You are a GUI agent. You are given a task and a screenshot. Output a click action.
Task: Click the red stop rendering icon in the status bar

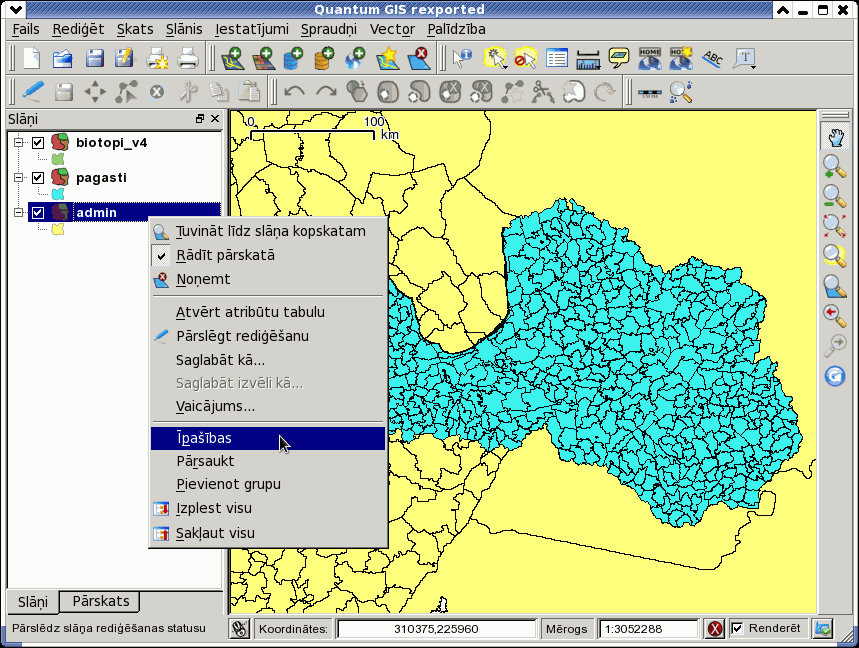coord(714,628)
